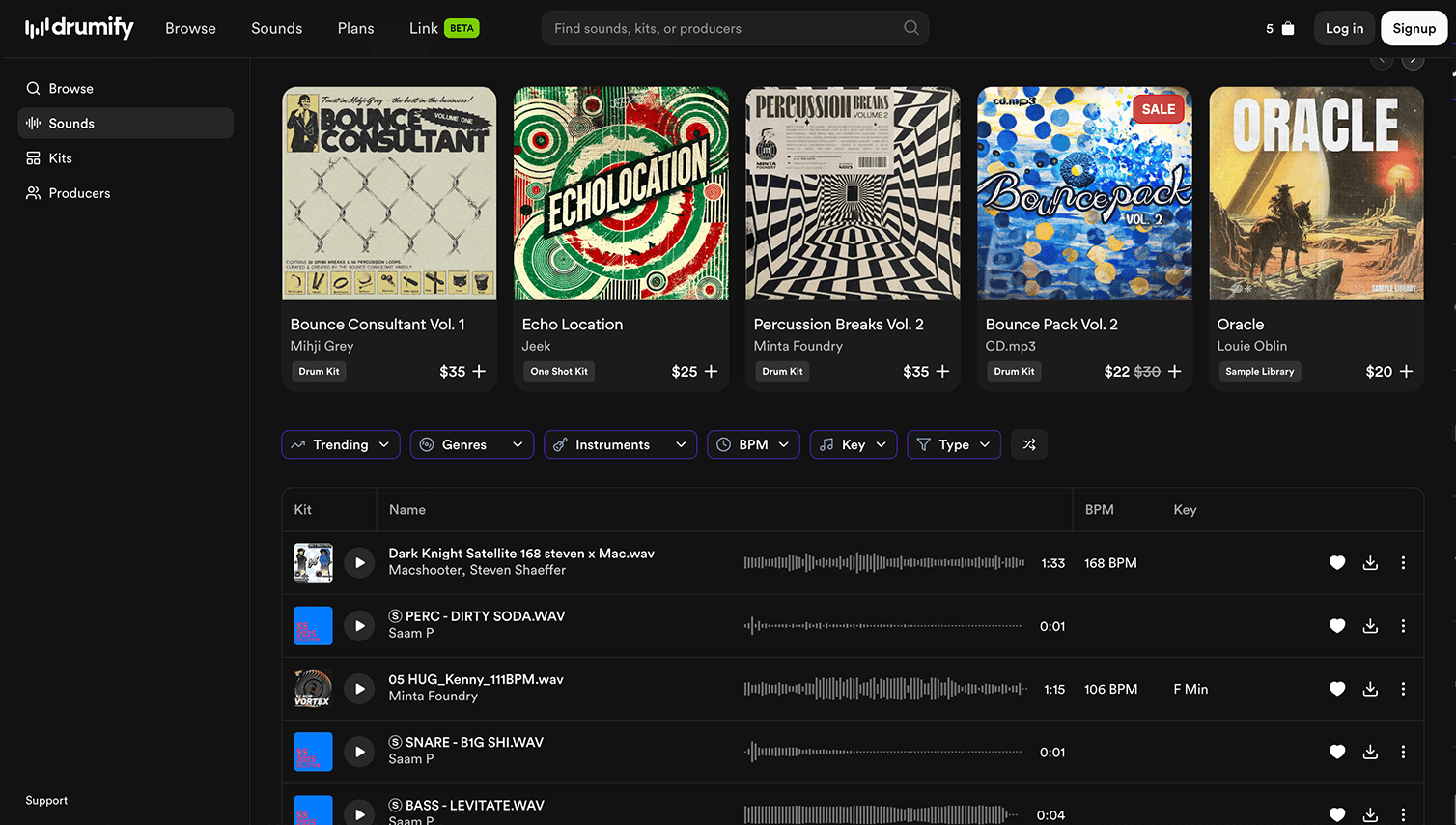Open the shopping cart icon
The image size is (1456, 825).
point(1286,29)
